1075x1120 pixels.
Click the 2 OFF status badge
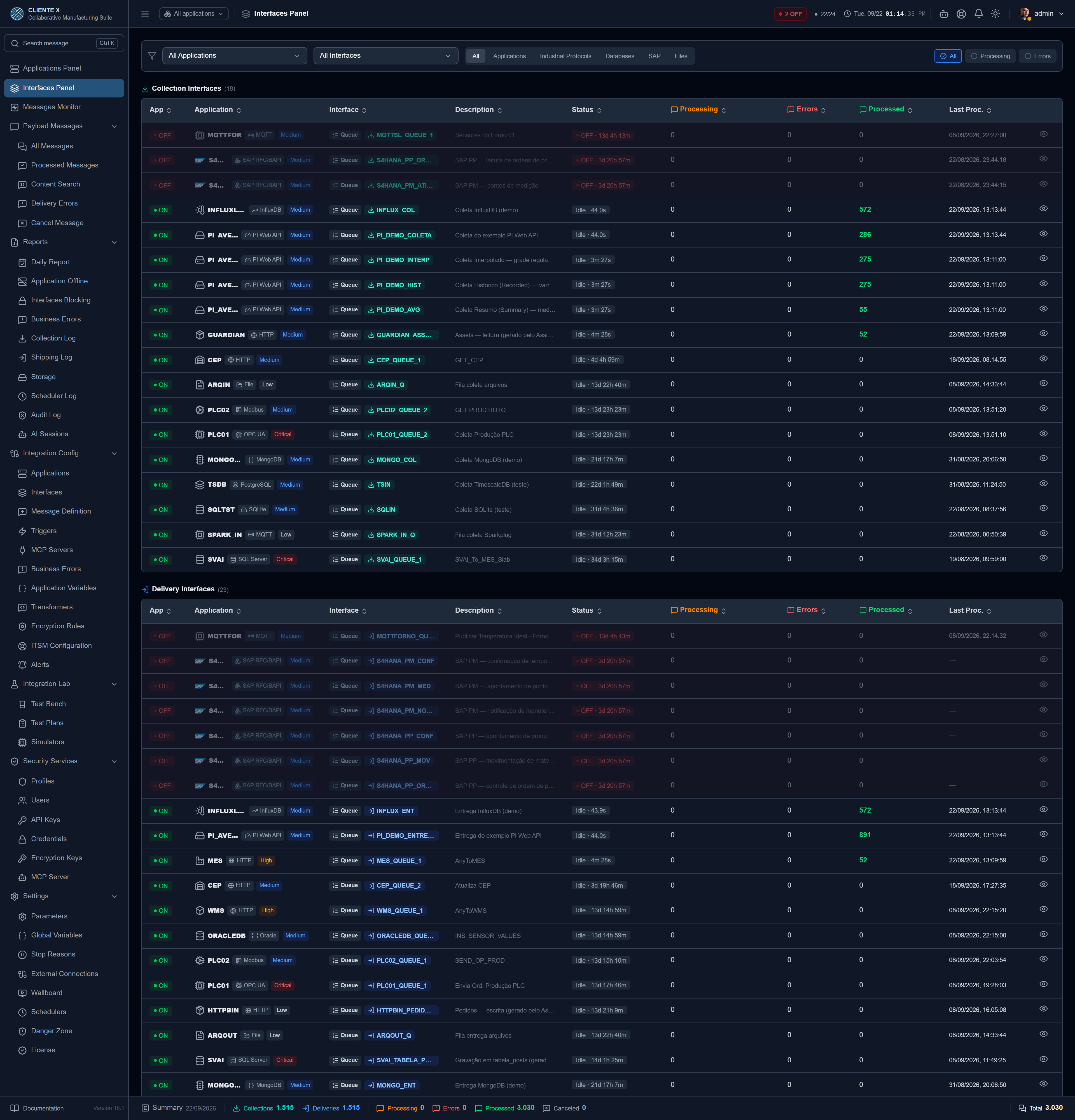pos(790,14)
